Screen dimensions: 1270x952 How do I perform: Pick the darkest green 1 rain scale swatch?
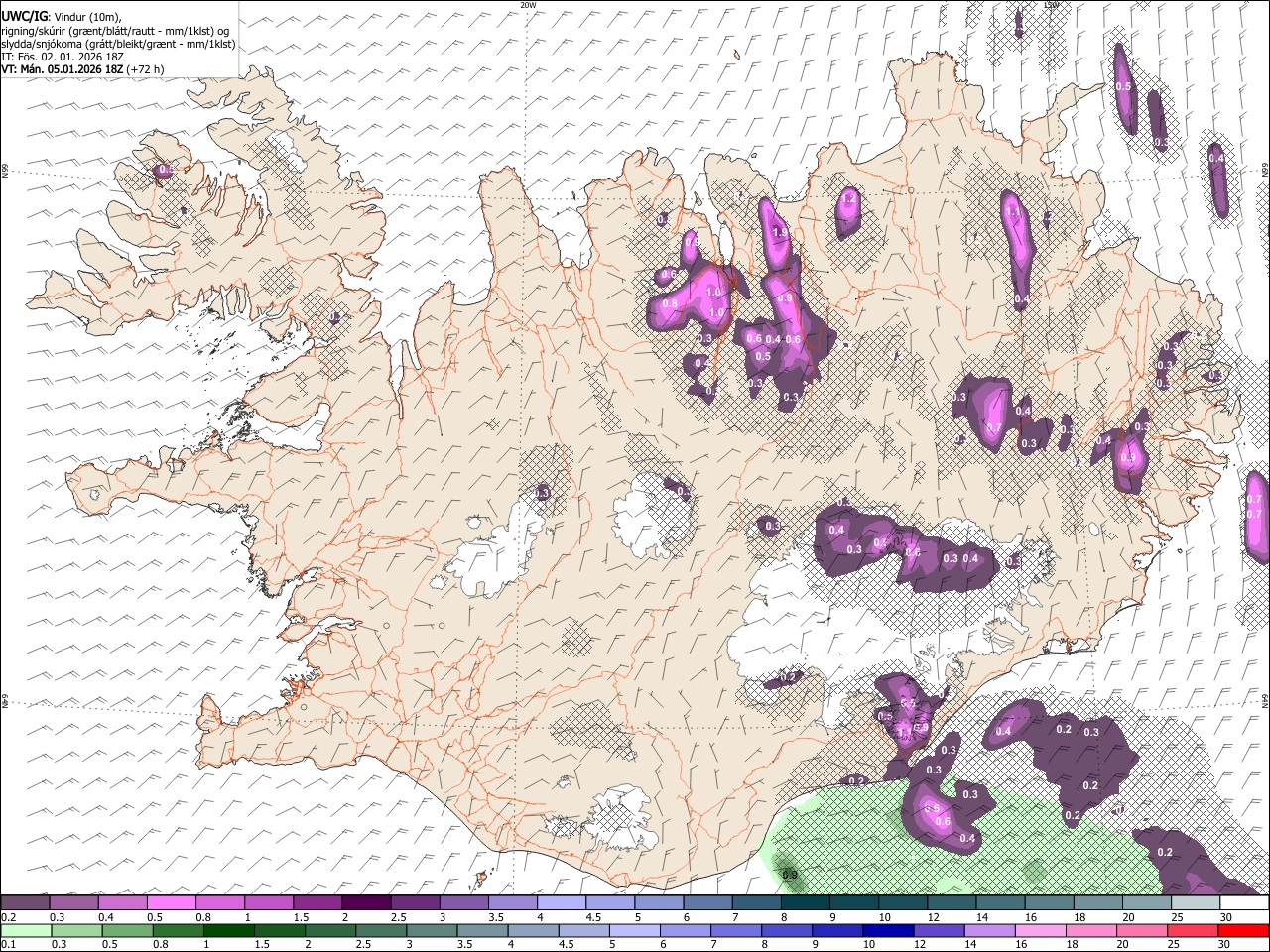pyautogui.click(x=228, y=931)
